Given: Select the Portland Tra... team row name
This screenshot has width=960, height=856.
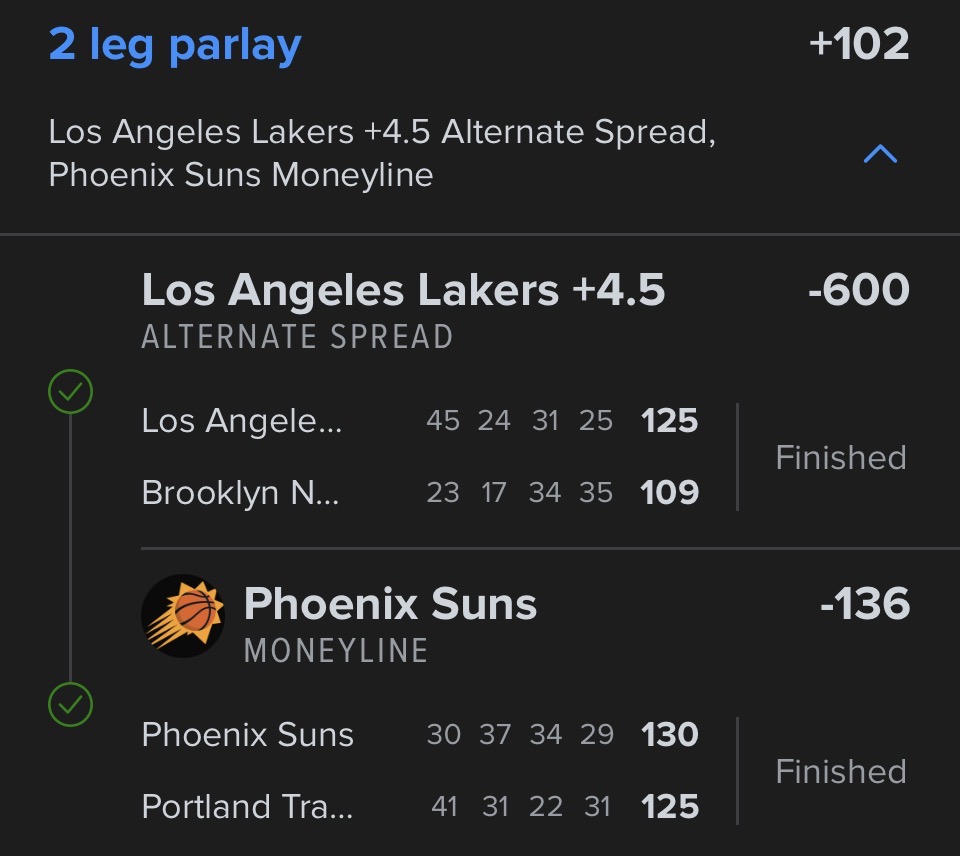Looking at the screenshot, I should point(247,806).
